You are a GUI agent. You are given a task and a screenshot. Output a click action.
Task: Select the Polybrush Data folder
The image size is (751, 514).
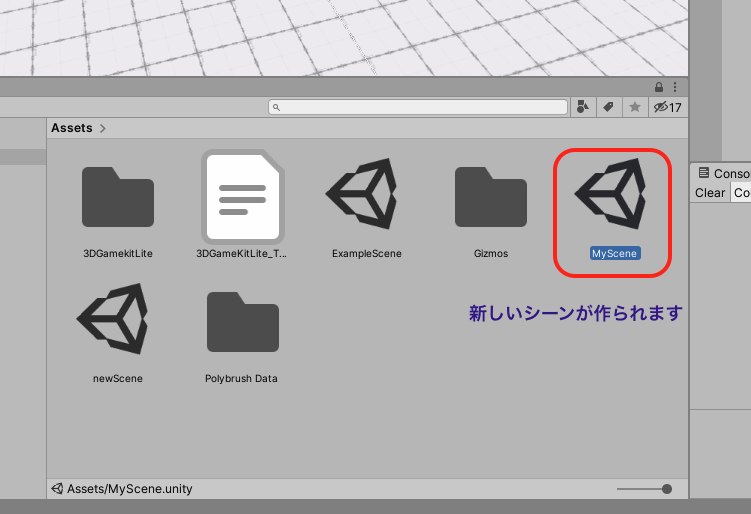click(x=242, y=322)
